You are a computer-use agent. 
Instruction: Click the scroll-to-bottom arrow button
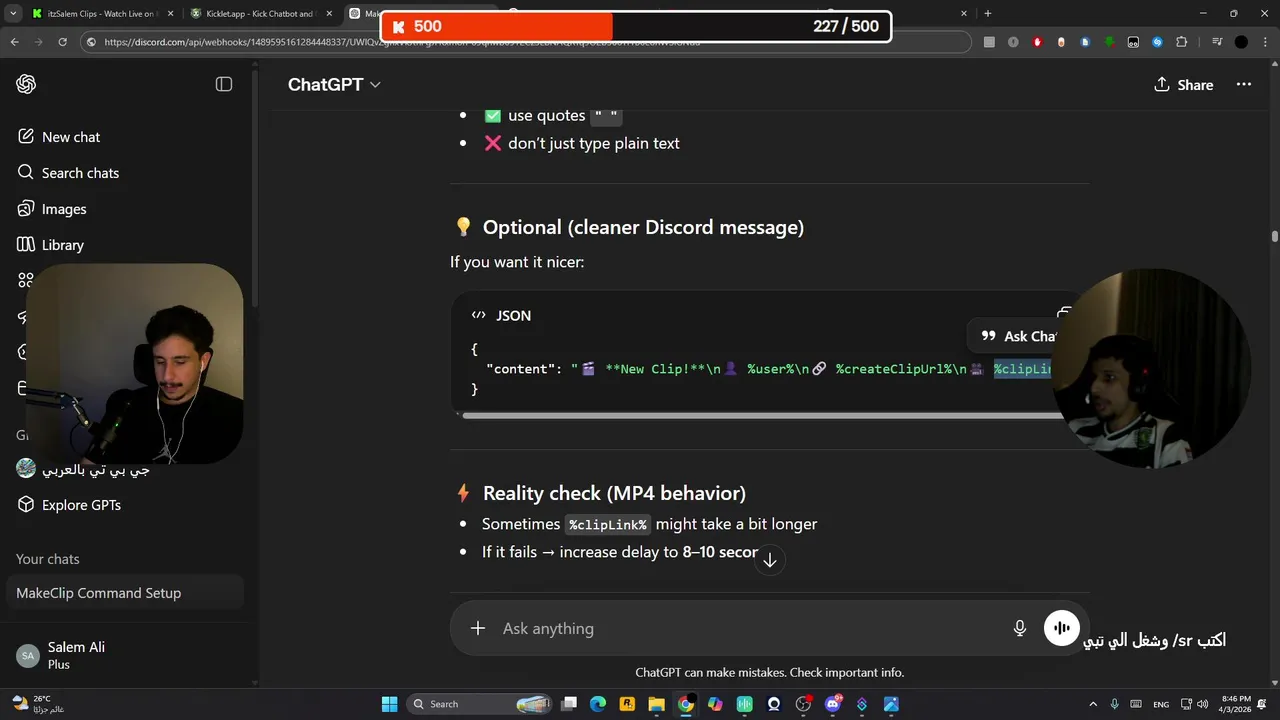tap(770, 560)
